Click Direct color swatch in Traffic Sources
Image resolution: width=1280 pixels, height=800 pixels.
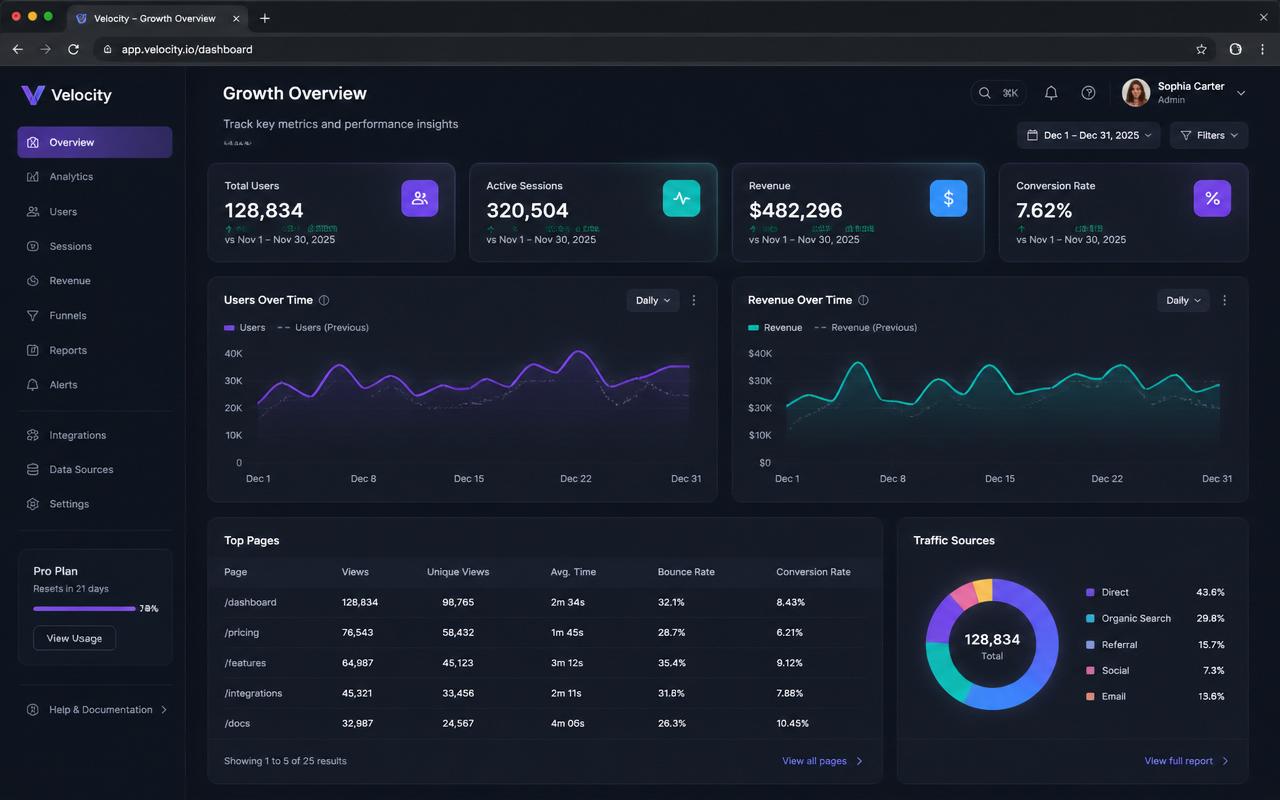point(1090,592)
